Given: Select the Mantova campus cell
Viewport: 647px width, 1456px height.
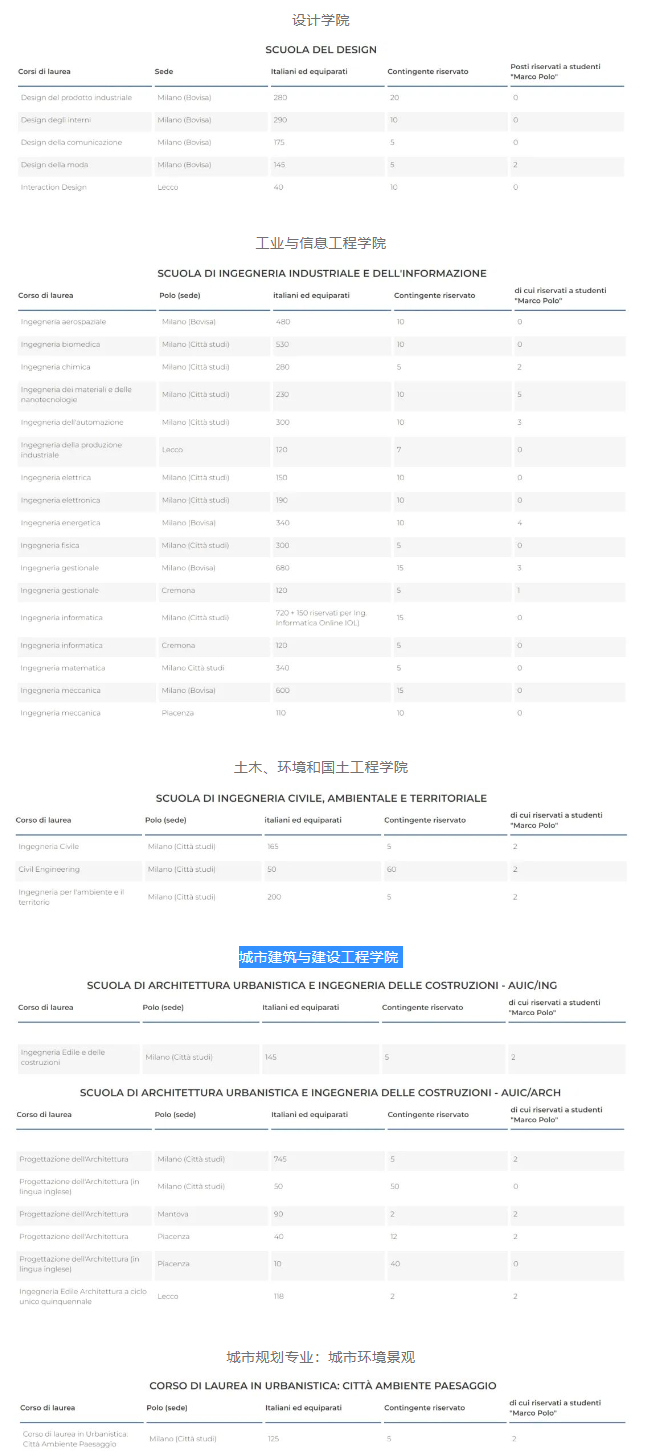Looking at the screenshot, I should coord(173,1214).
